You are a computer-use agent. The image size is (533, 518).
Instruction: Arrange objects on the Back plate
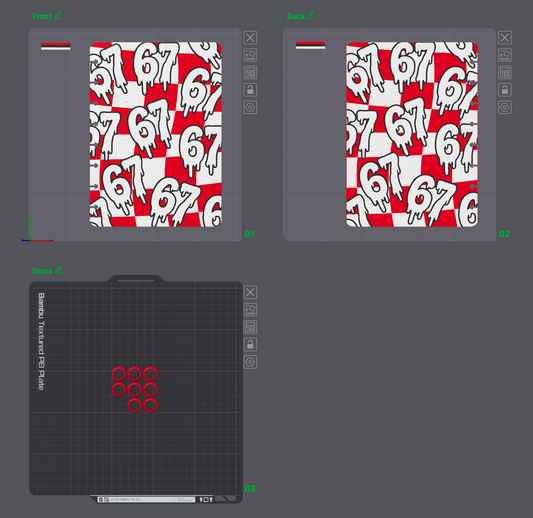coord(505,72)
